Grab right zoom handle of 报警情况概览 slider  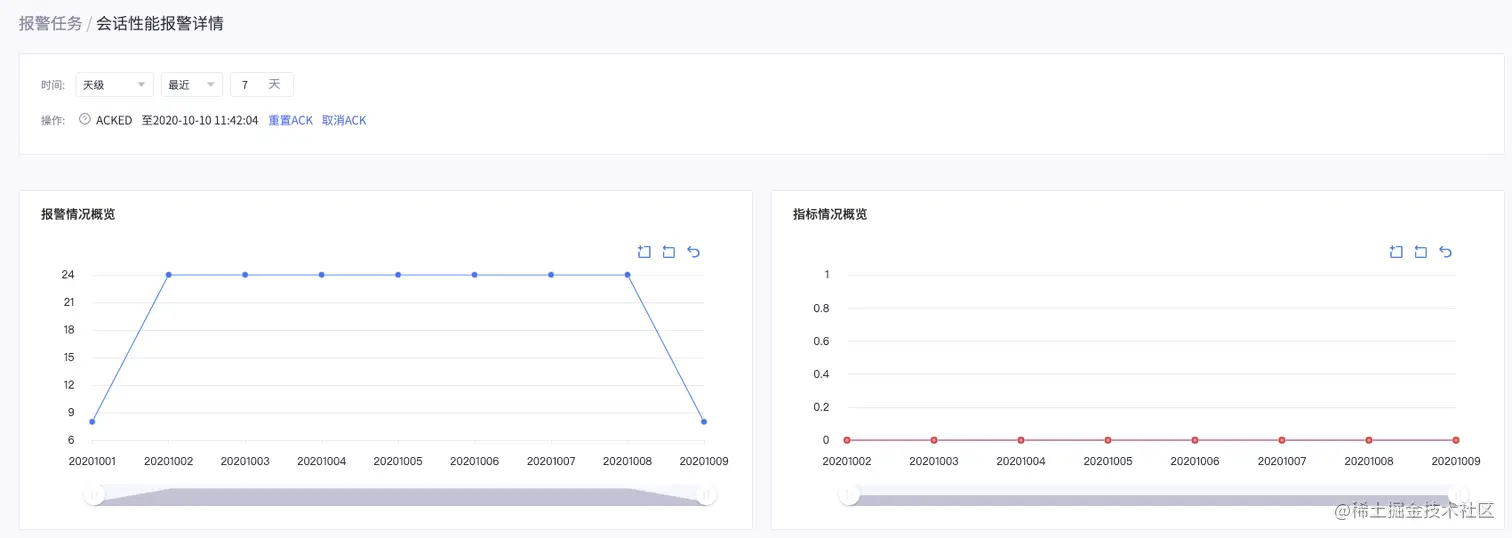click(x=706, y=495)
